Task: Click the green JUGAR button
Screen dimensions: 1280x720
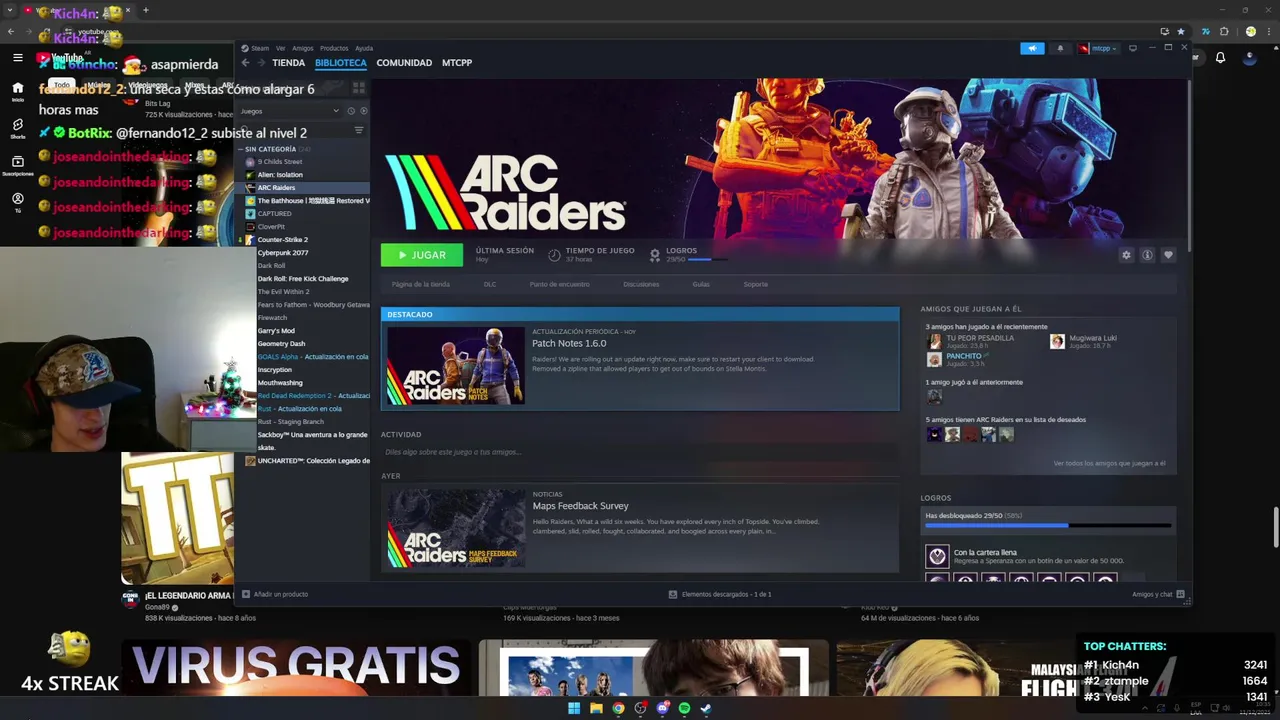Action: point(422,255)
